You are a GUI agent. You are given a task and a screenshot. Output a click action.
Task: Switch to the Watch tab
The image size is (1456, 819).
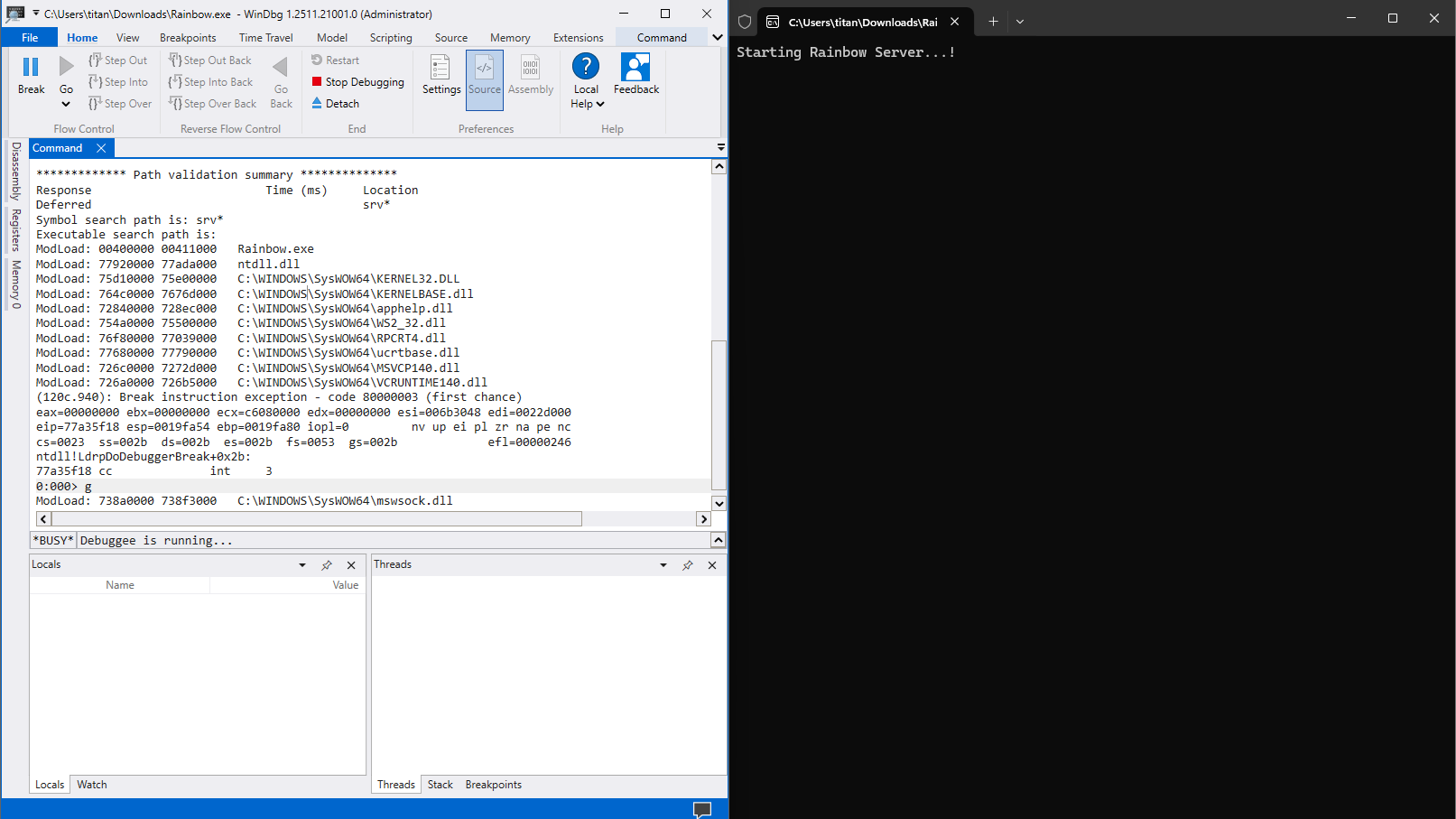coord(92,785)
